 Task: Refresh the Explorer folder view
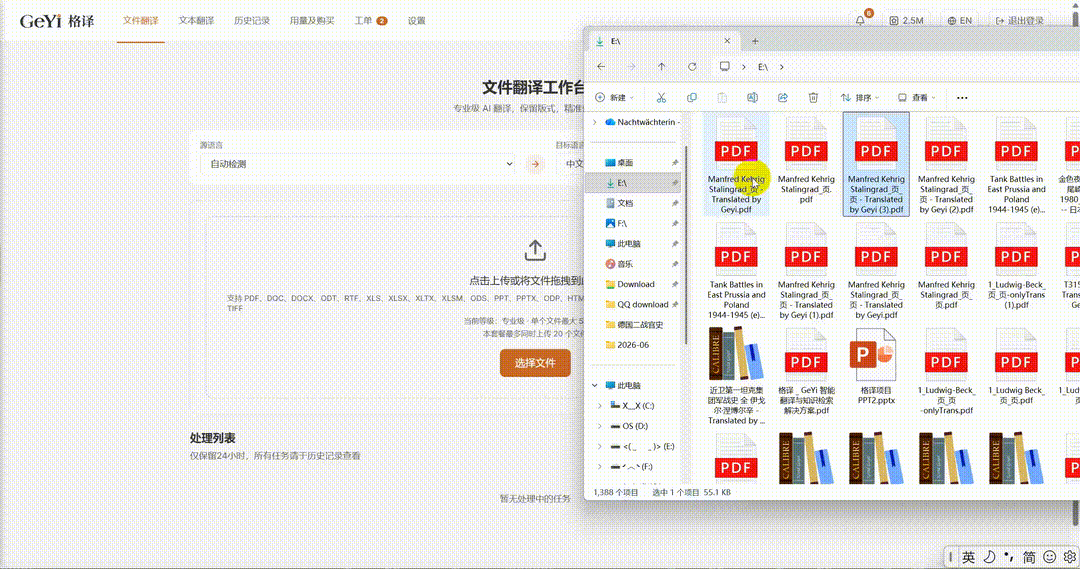pos(692,67)
